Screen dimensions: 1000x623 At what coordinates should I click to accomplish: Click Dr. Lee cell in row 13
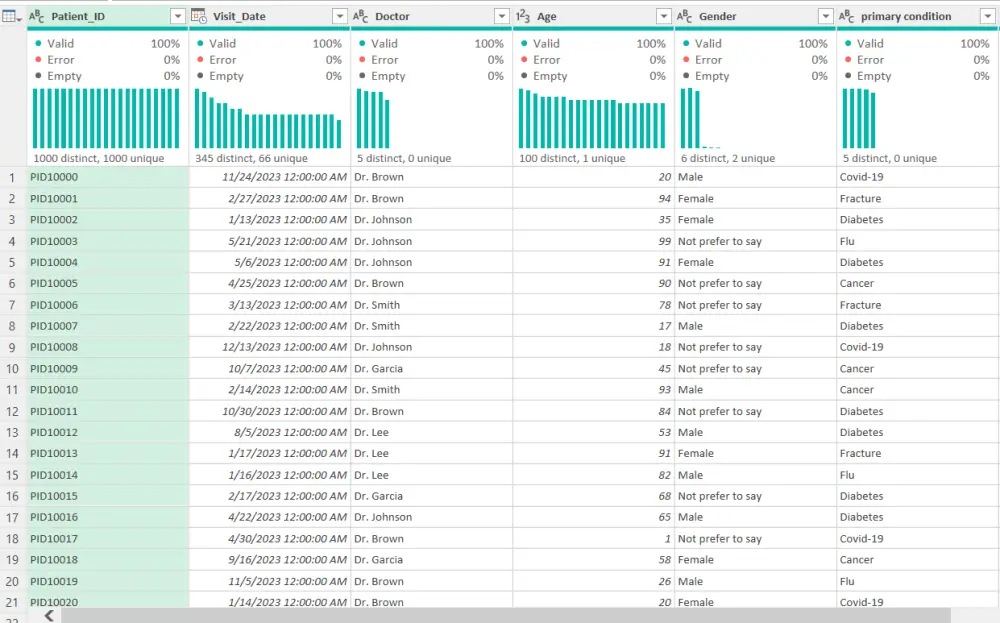point(432,432)
